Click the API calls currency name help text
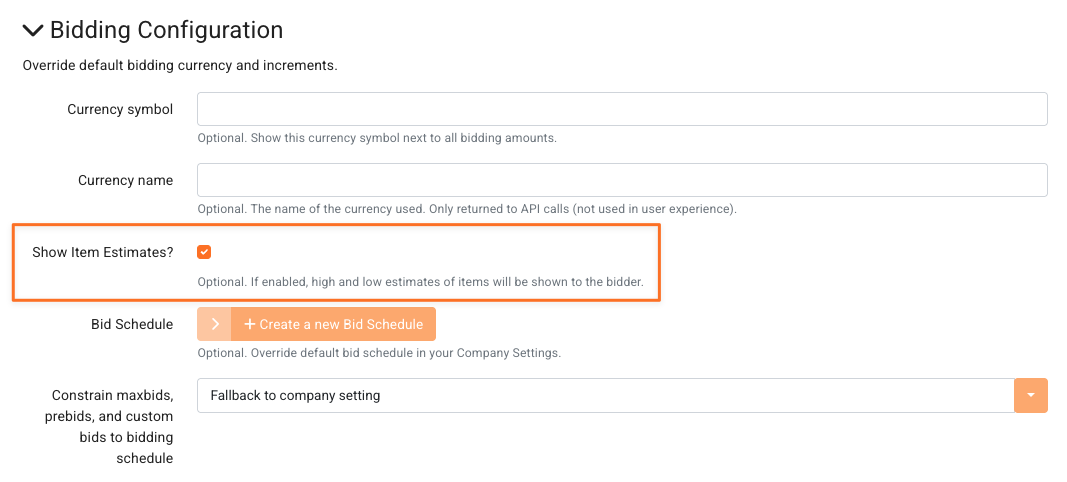The width and height of the screenshot is (1067, 482). coord(466,209)
